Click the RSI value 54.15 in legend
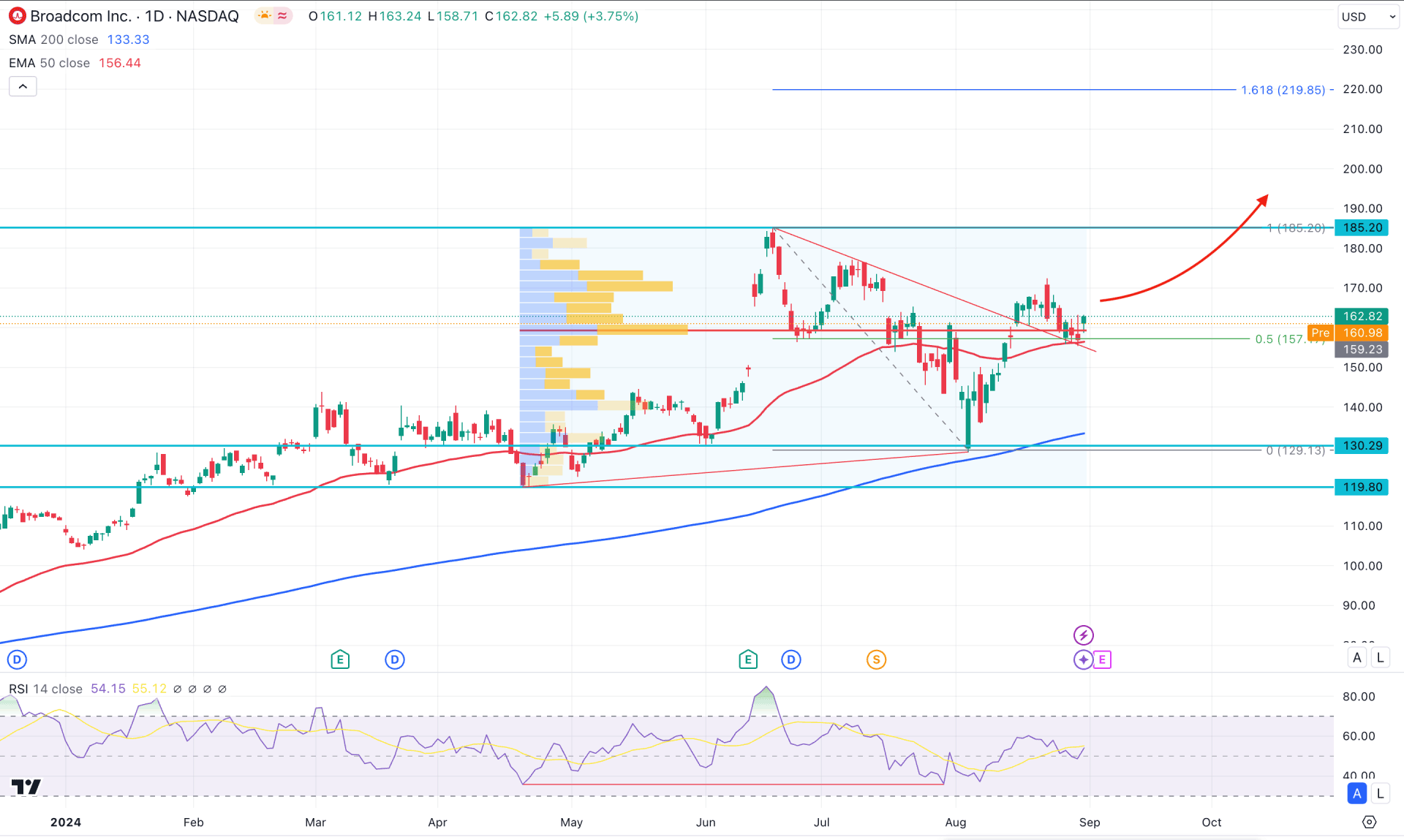 (108, 689)
